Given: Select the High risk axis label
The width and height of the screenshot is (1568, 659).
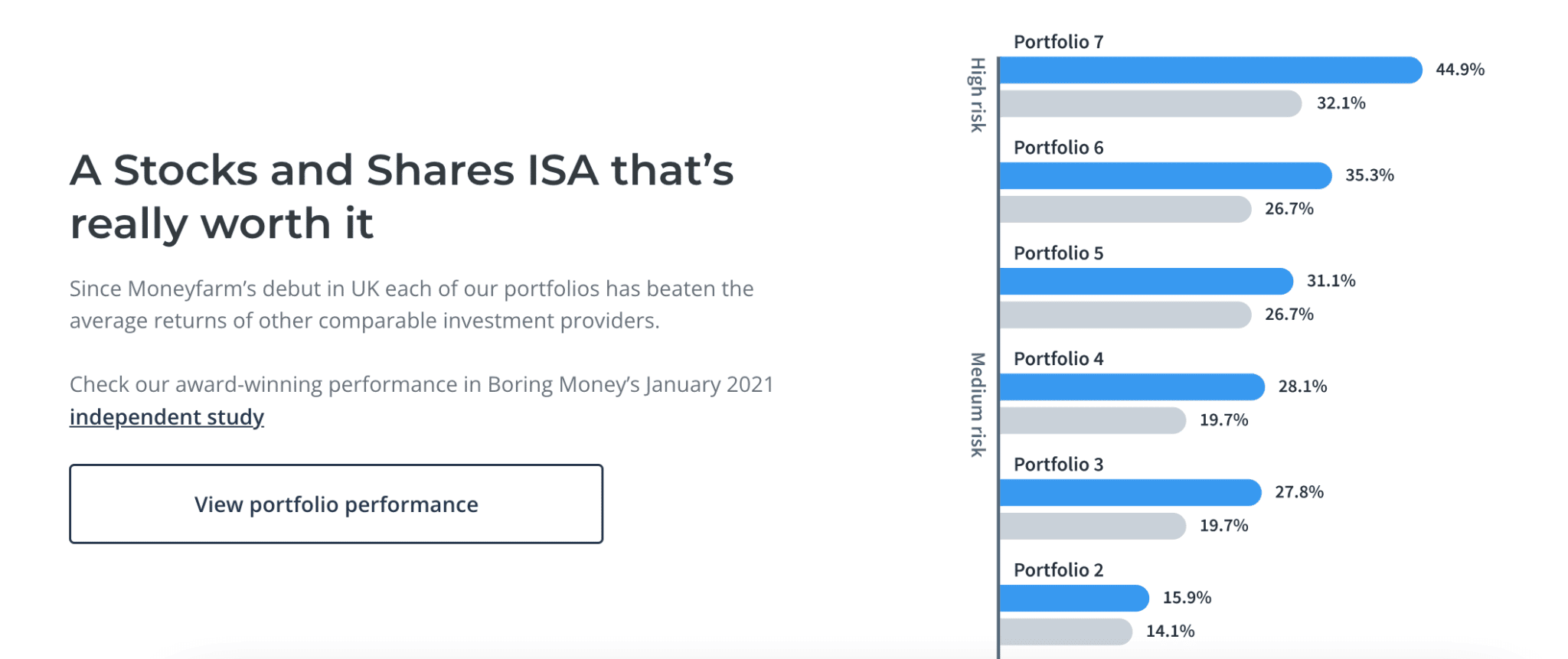Looking at the screenshot, I should pyautogui.click(x=975, y=90).
